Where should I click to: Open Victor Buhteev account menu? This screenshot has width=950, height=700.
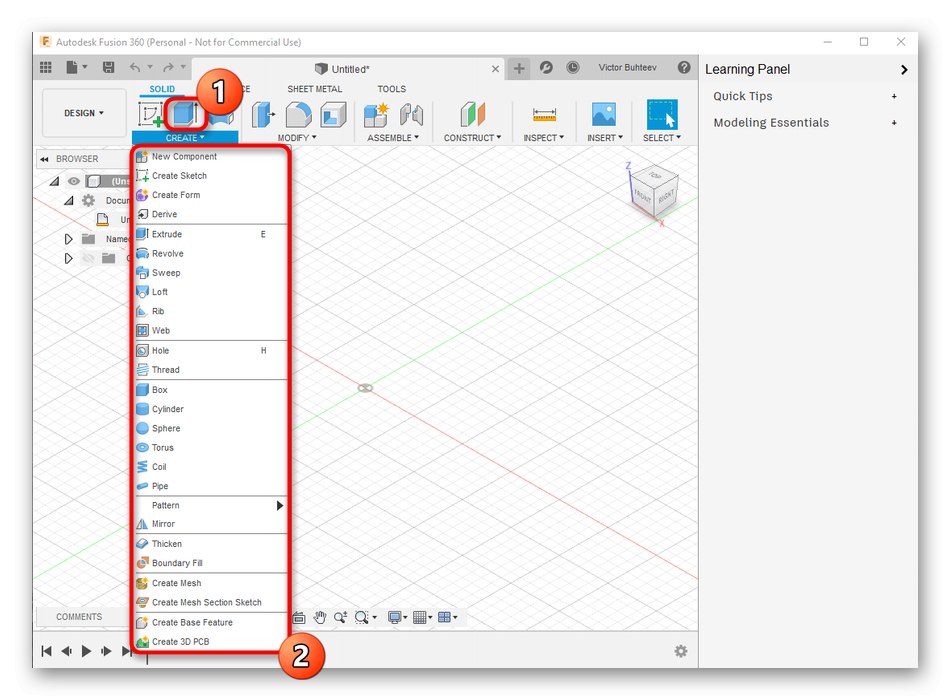click(x=627, y=67)
